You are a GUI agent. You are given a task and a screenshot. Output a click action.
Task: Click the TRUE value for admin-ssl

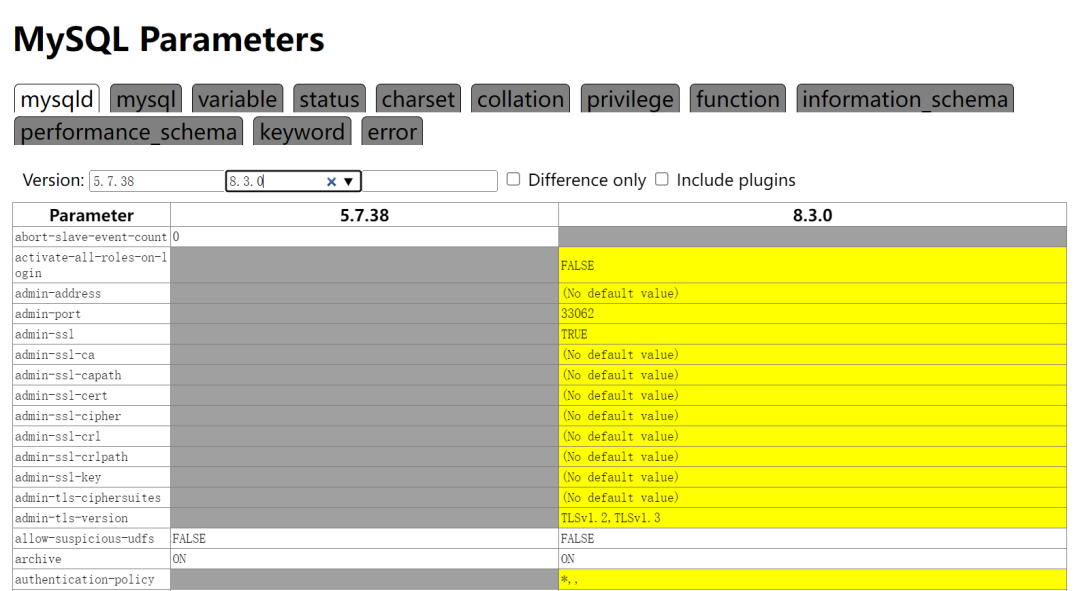click(x=574, y=334)
